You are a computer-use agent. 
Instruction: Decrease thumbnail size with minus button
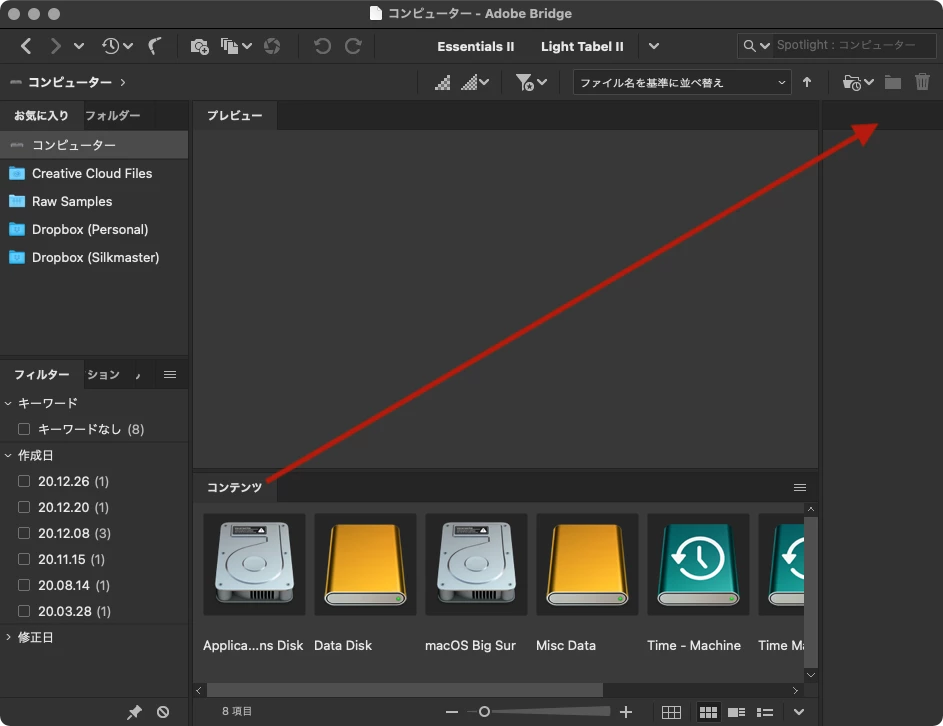452,712
